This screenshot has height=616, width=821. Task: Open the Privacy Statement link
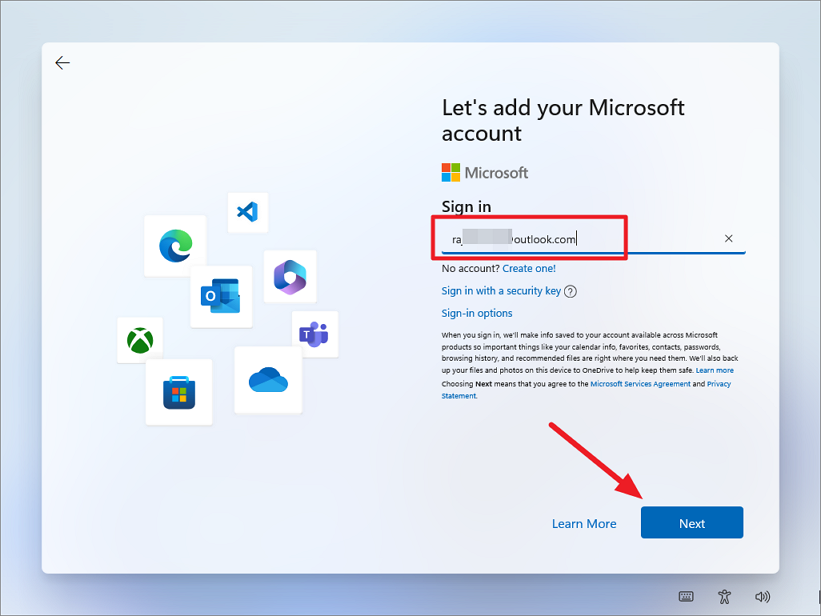click(x=586, y=390)
